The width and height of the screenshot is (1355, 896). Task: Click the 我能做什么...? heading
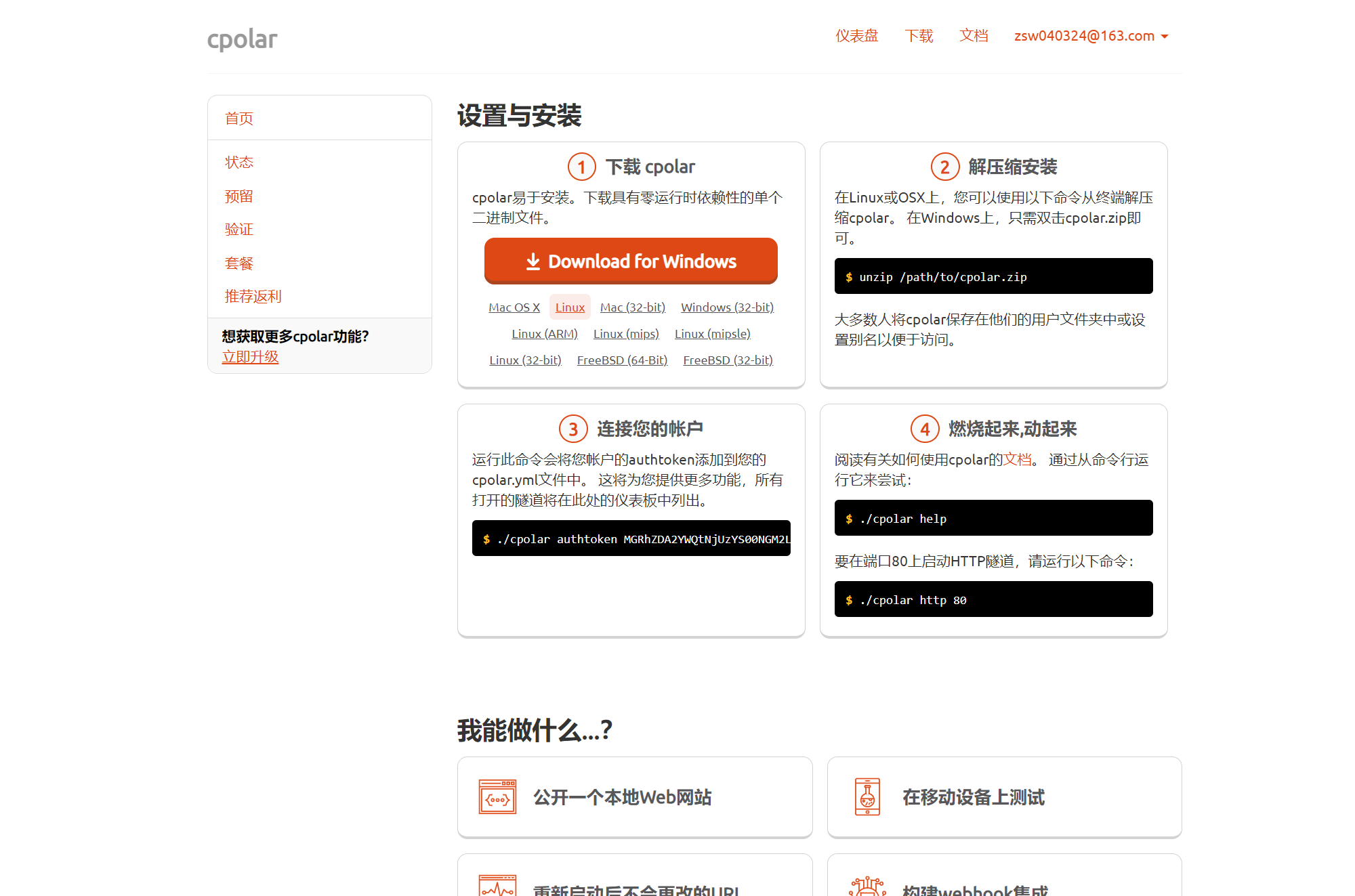pos(535,731)
